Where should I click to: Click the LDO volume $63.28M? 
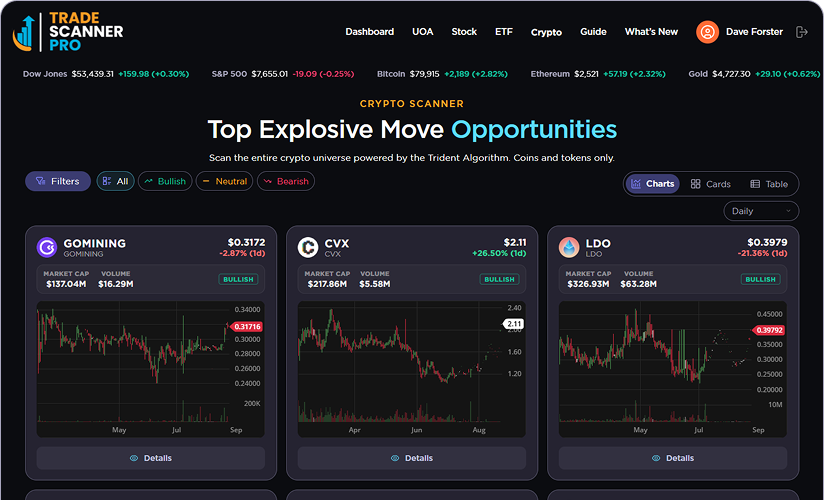(638, 284)
